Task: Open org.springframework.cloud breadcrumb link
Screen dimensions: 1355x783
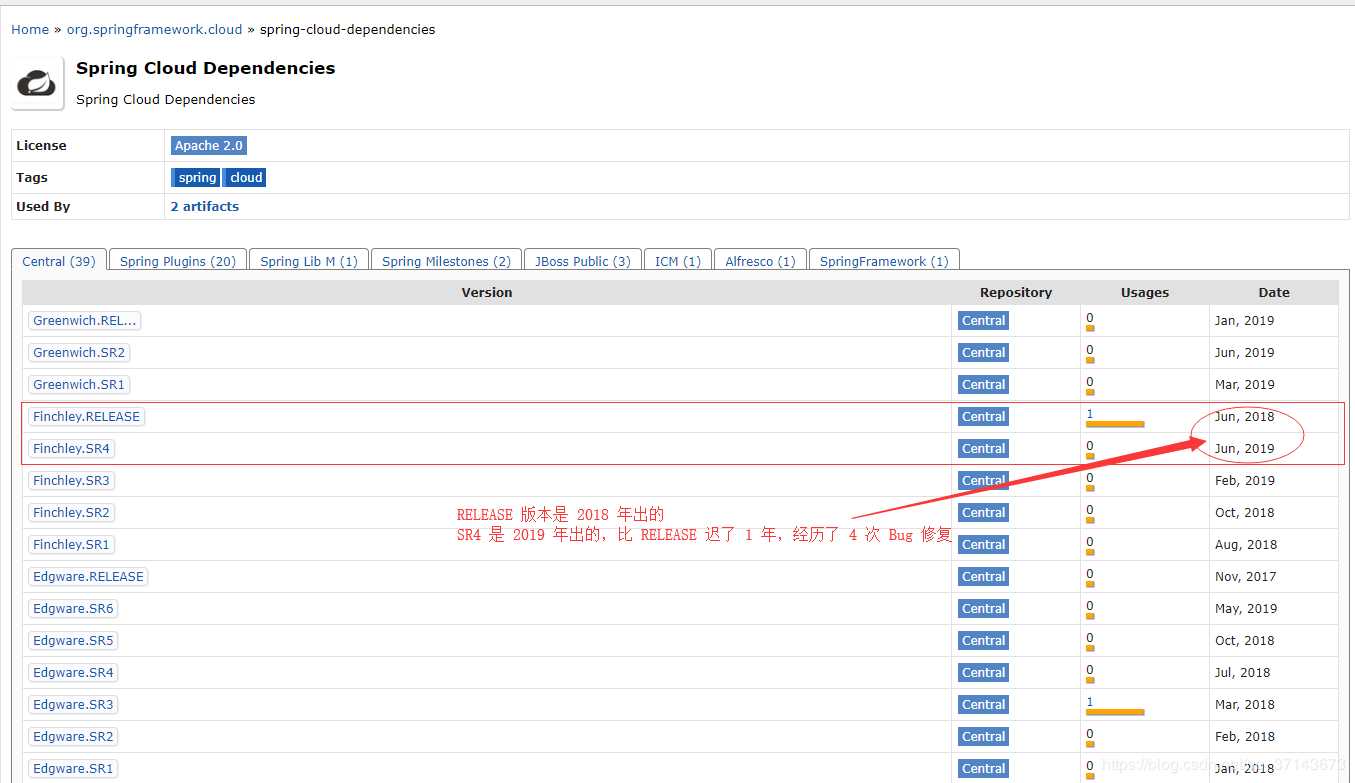Action: coord(154,29)
